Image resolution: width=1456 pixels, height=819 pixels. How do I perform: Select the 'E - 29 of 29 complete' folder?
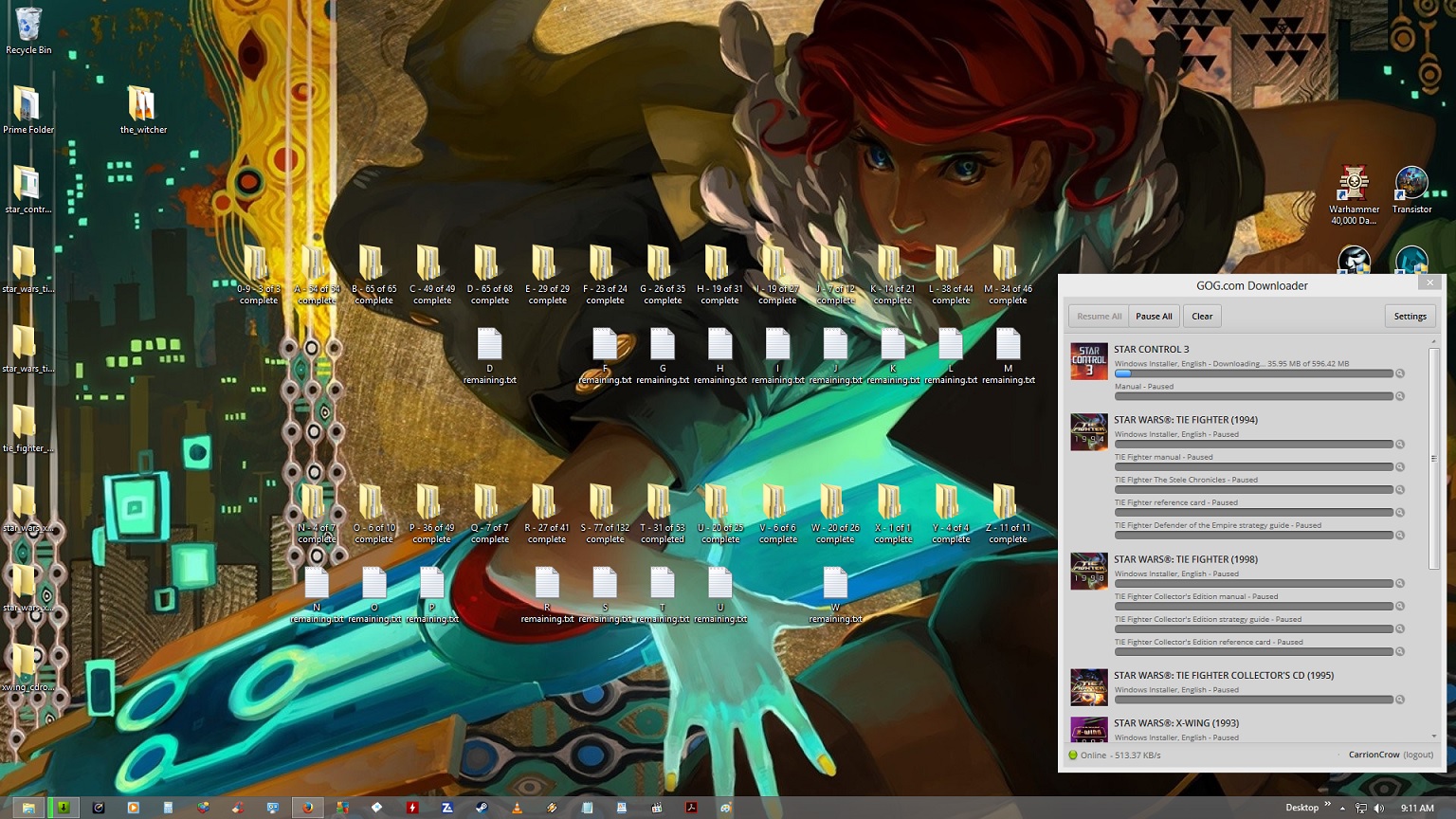point(547,275)
